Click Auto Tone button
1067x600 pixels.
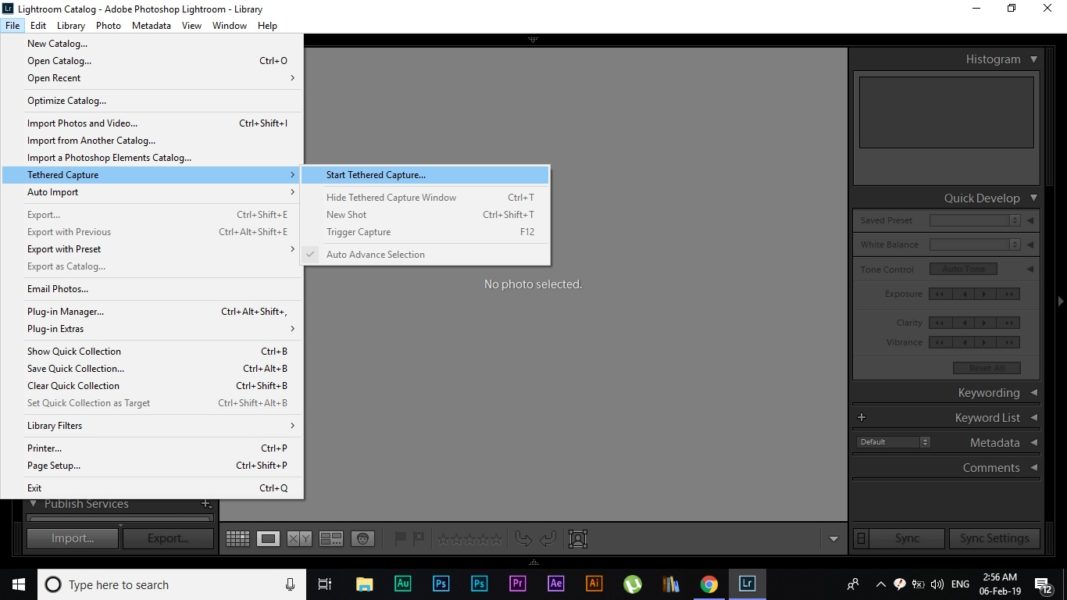963,269
